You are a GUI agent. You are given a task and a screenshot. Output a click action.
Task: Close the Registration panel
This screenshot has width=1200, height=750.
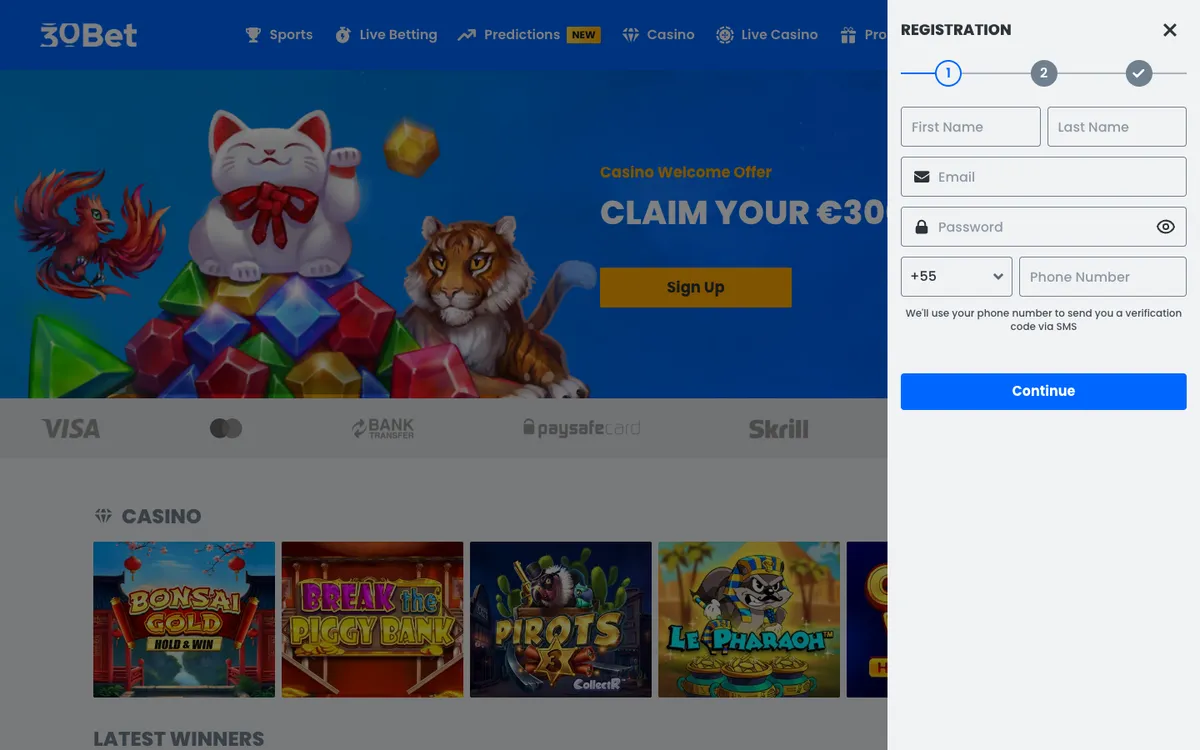pyautogui.click(x=1170, y=30)
